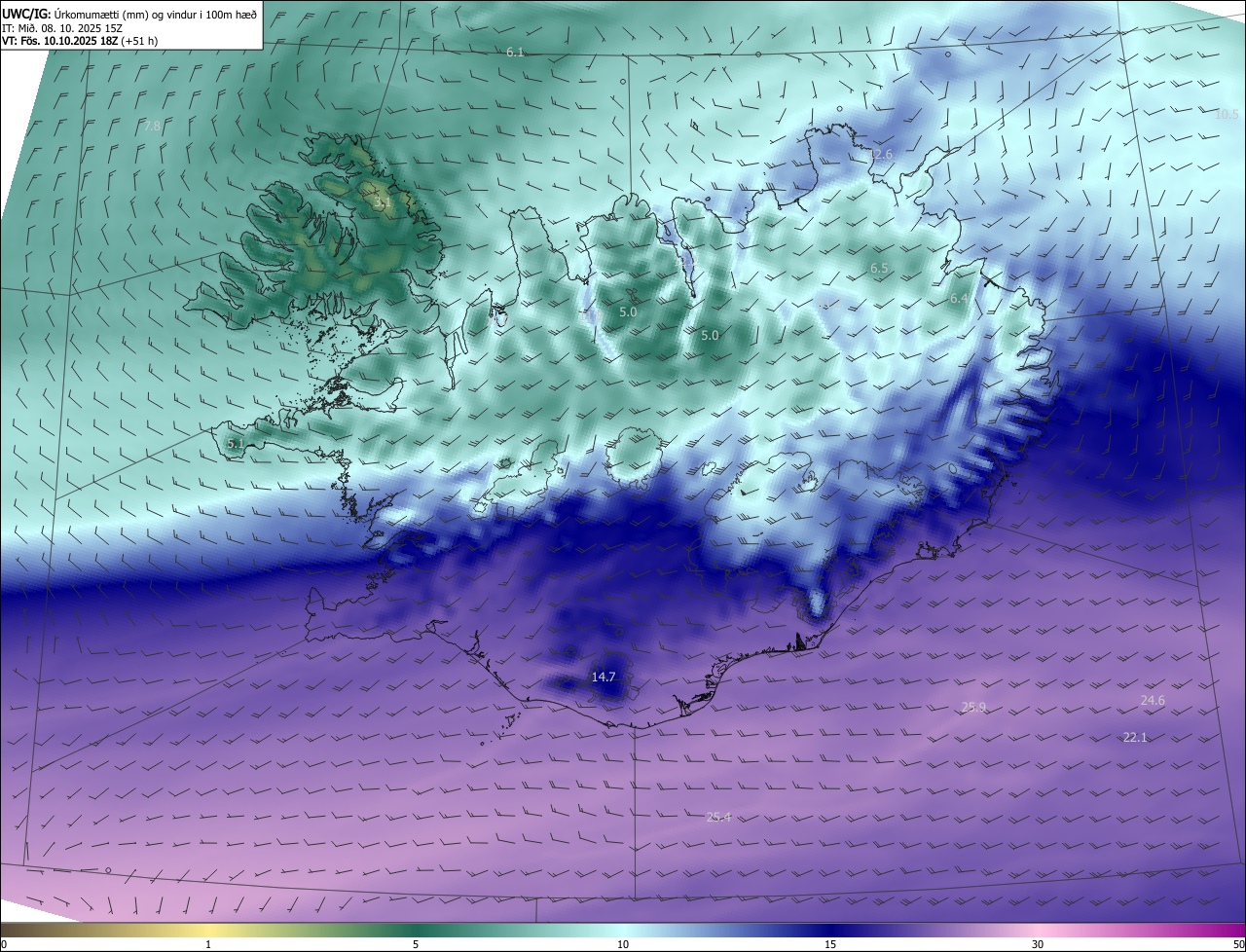
Task: Click the 12.6 value in the northeast
Action: [x=880, y=154]
